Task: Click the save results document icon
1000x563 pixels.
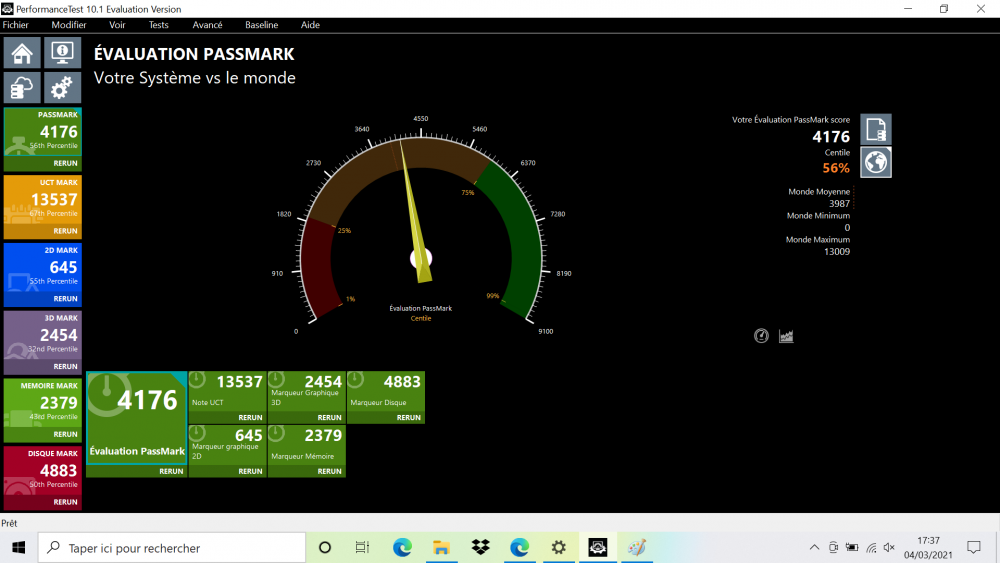Action: (876, 129)
